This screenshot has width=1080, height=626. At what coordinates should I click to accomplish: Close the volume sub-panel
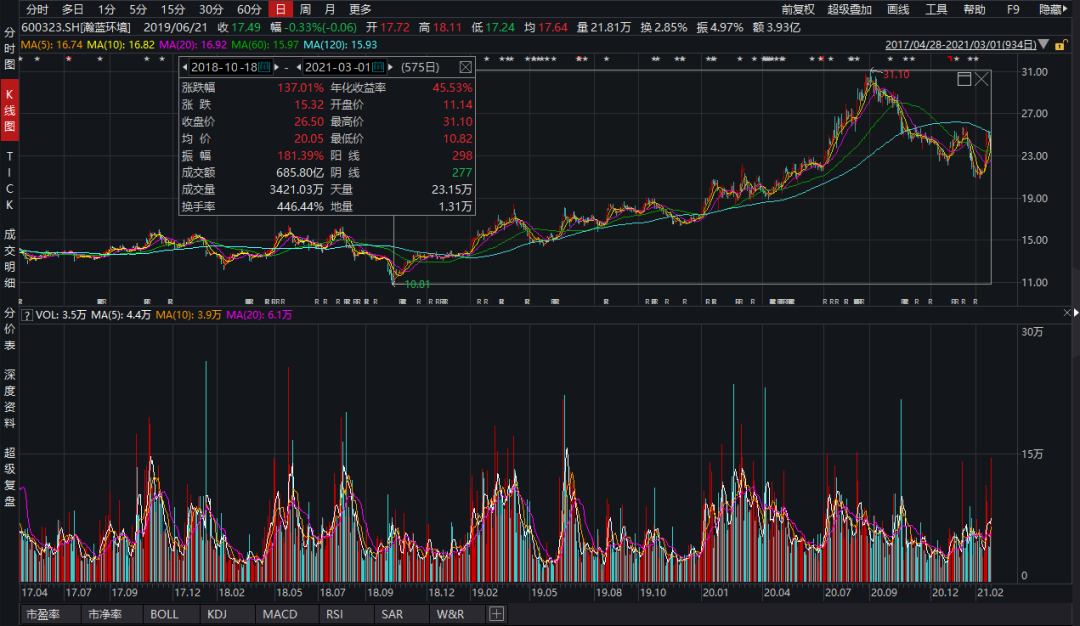coord(1068,313)
